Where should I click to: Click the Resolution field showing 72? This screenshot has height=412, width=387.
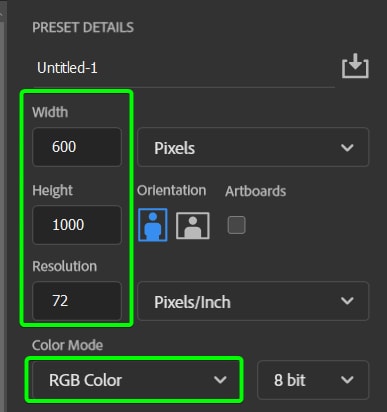point(77,301)
